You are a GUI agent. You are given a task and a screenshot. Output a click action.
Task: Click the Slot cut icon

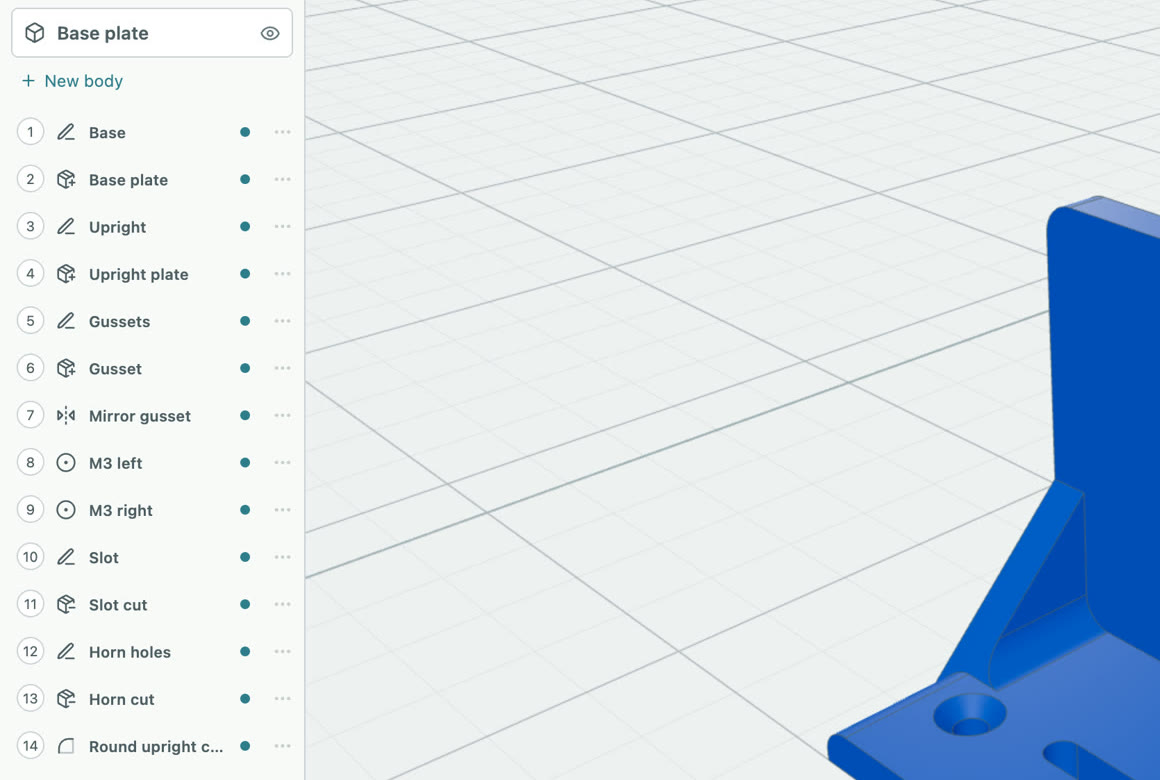click(66, 604)
